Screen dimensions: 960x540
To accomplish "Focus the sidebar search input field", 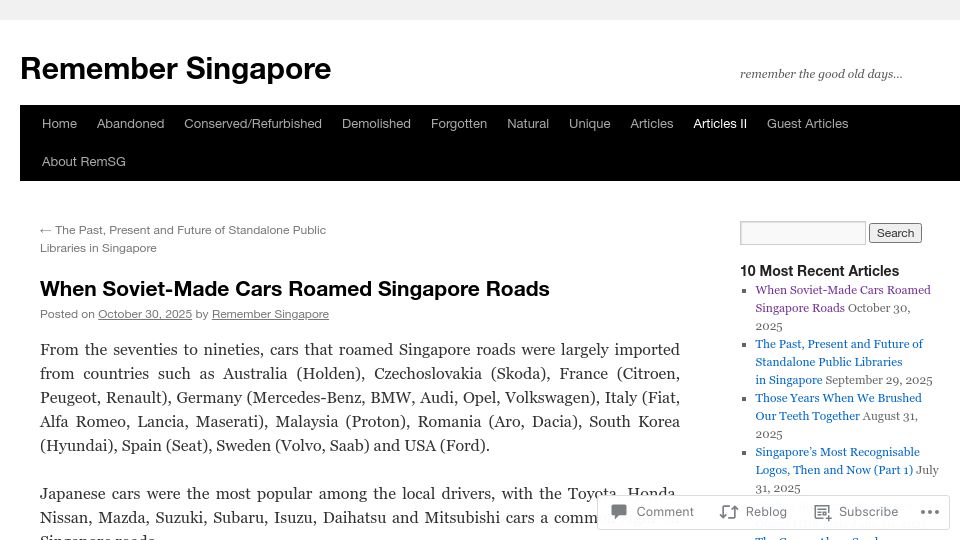I will point(803,233).
